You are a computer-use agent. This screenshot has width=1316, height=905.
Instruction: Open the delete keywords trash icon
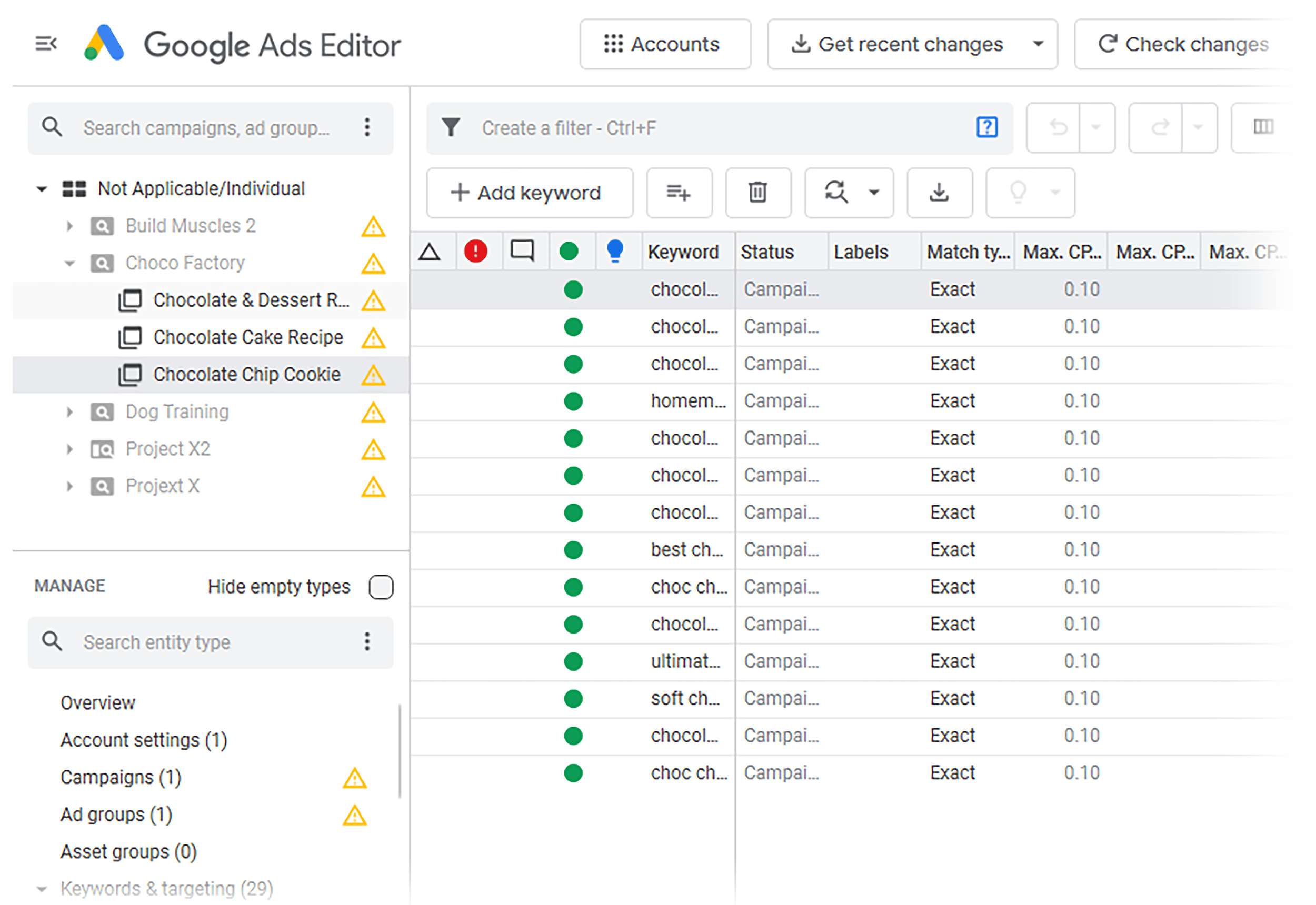click(x=758, y=193)
